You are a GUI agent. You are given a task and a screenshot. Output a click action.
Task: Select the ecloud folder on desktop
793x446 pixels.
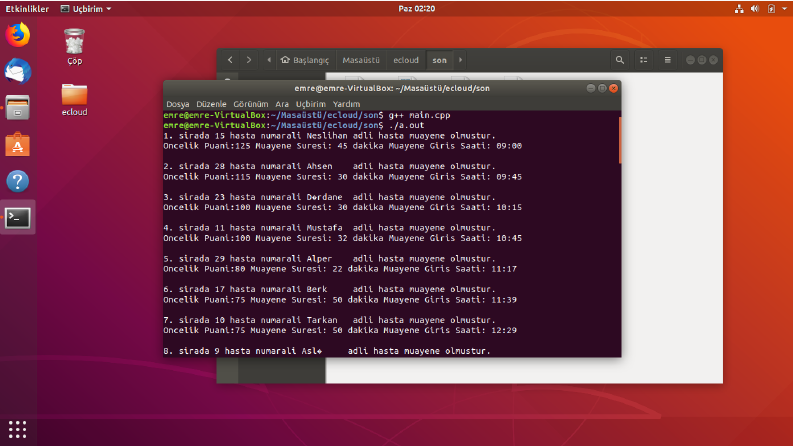(x=74, y=100)
